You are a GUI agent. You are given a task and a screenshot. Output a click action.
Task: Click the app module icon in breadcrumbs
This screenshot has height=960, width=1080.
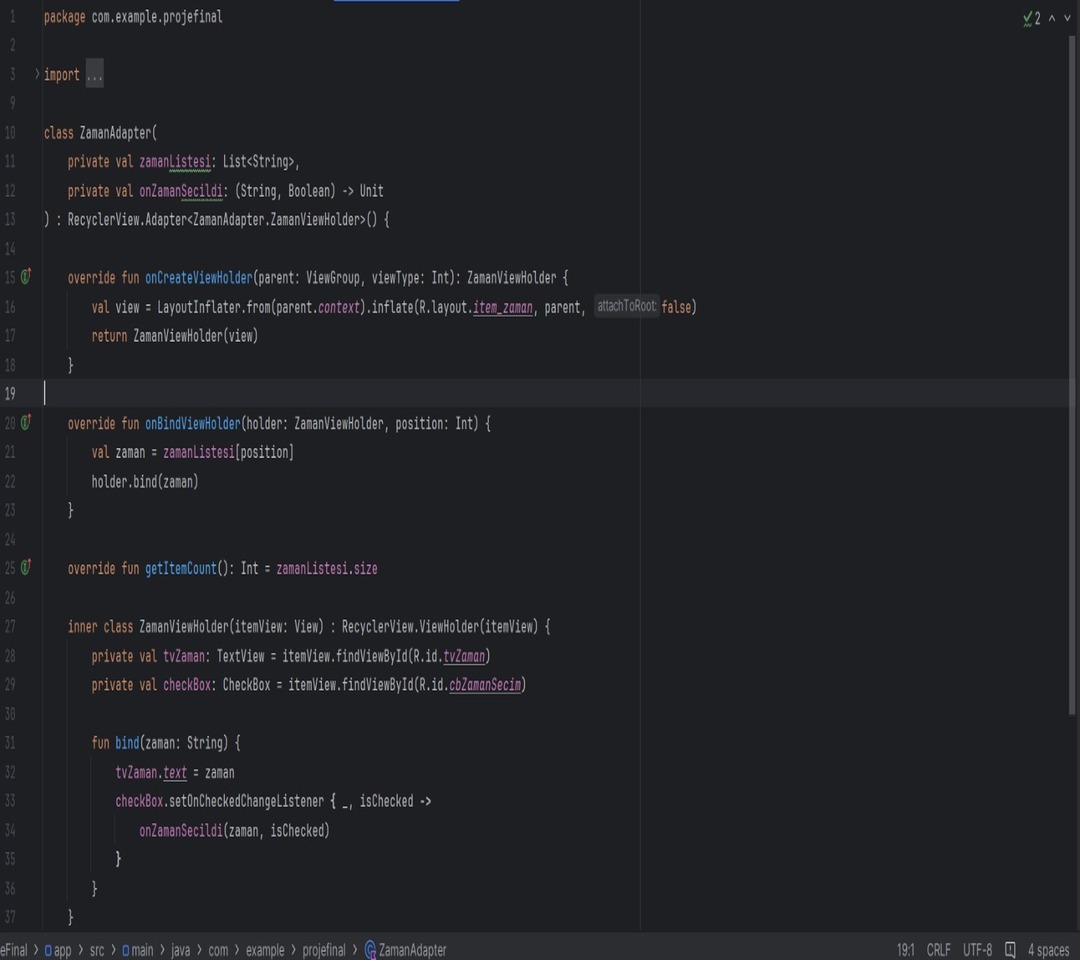tap(48, 950)
